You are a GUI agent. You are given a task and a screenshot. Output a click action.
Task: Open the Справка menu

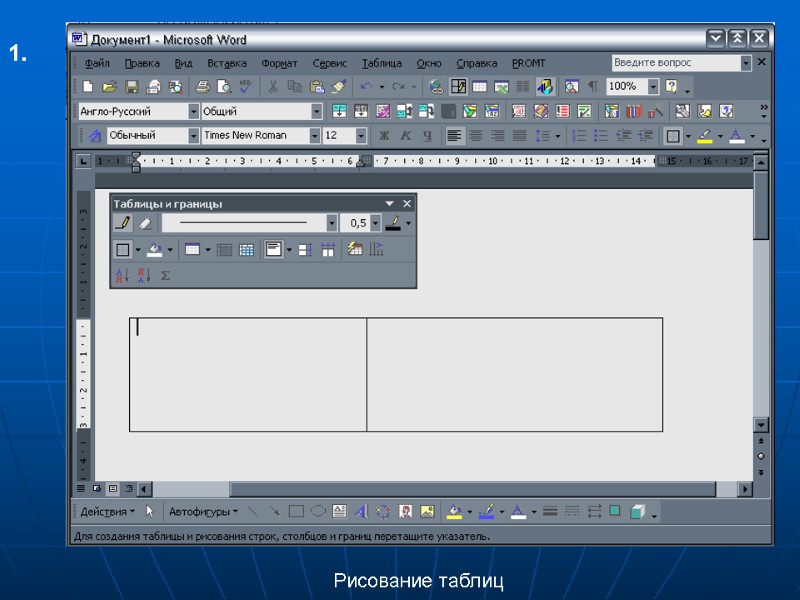click(x=477, y=63)
